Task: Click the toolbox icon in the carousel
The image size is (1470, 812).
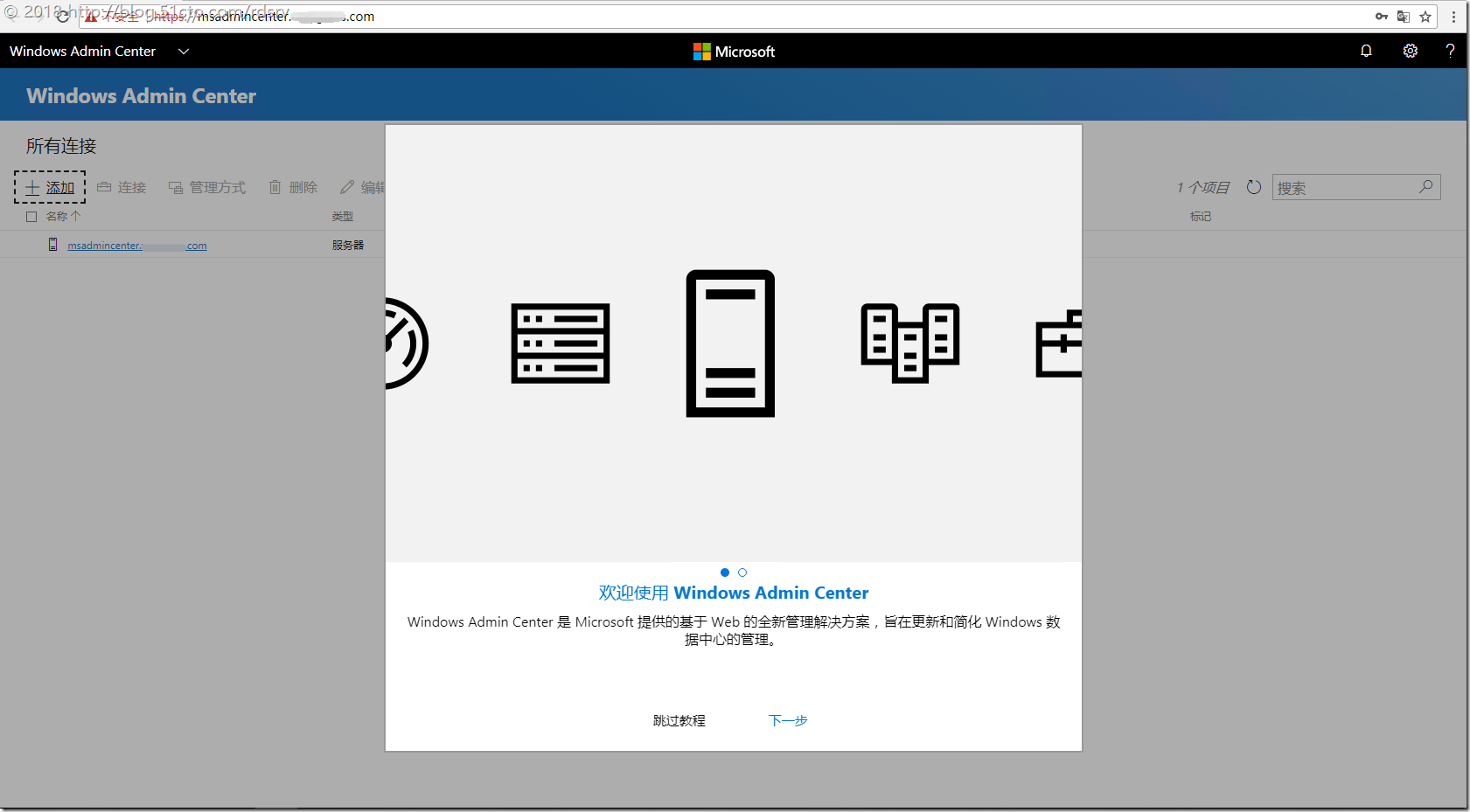Action: [1059, 344]
